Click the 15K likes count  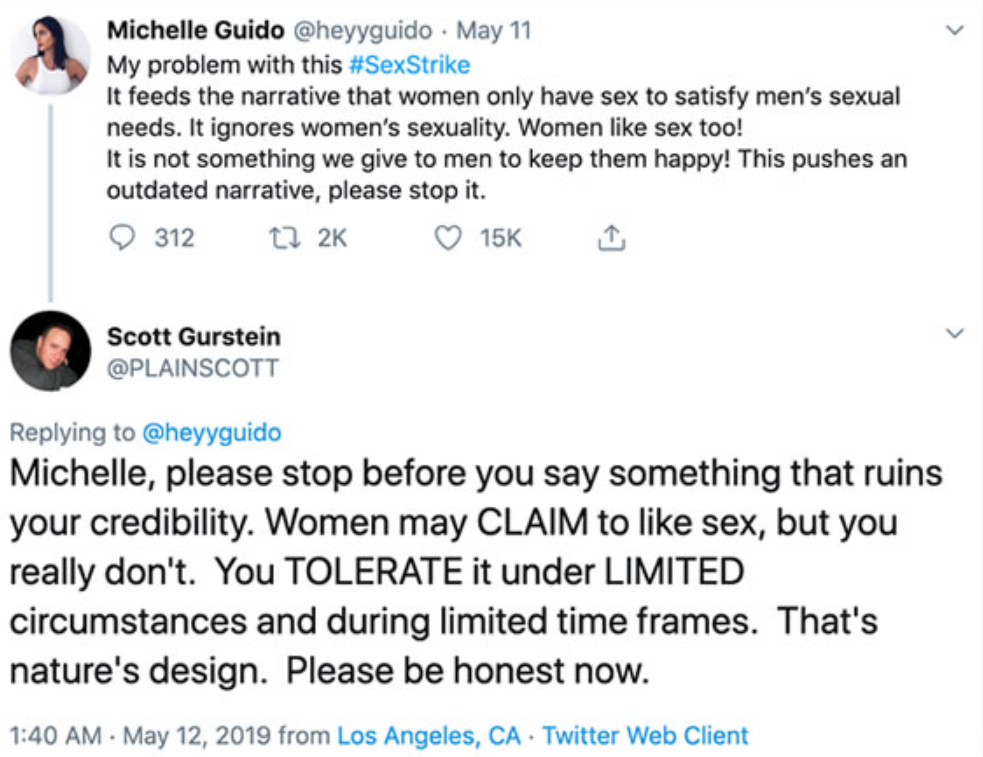point(500,238)
